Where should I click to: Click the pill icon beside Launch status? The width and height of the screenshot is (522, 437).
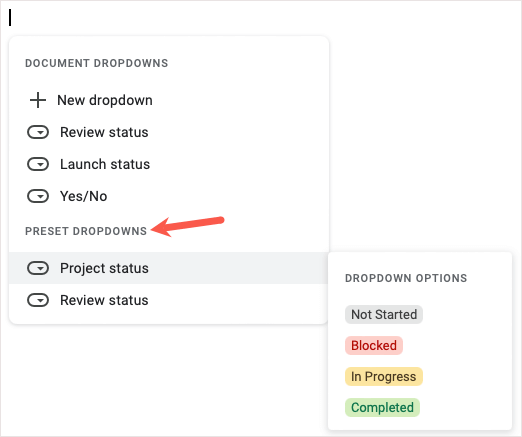[38, 164]
